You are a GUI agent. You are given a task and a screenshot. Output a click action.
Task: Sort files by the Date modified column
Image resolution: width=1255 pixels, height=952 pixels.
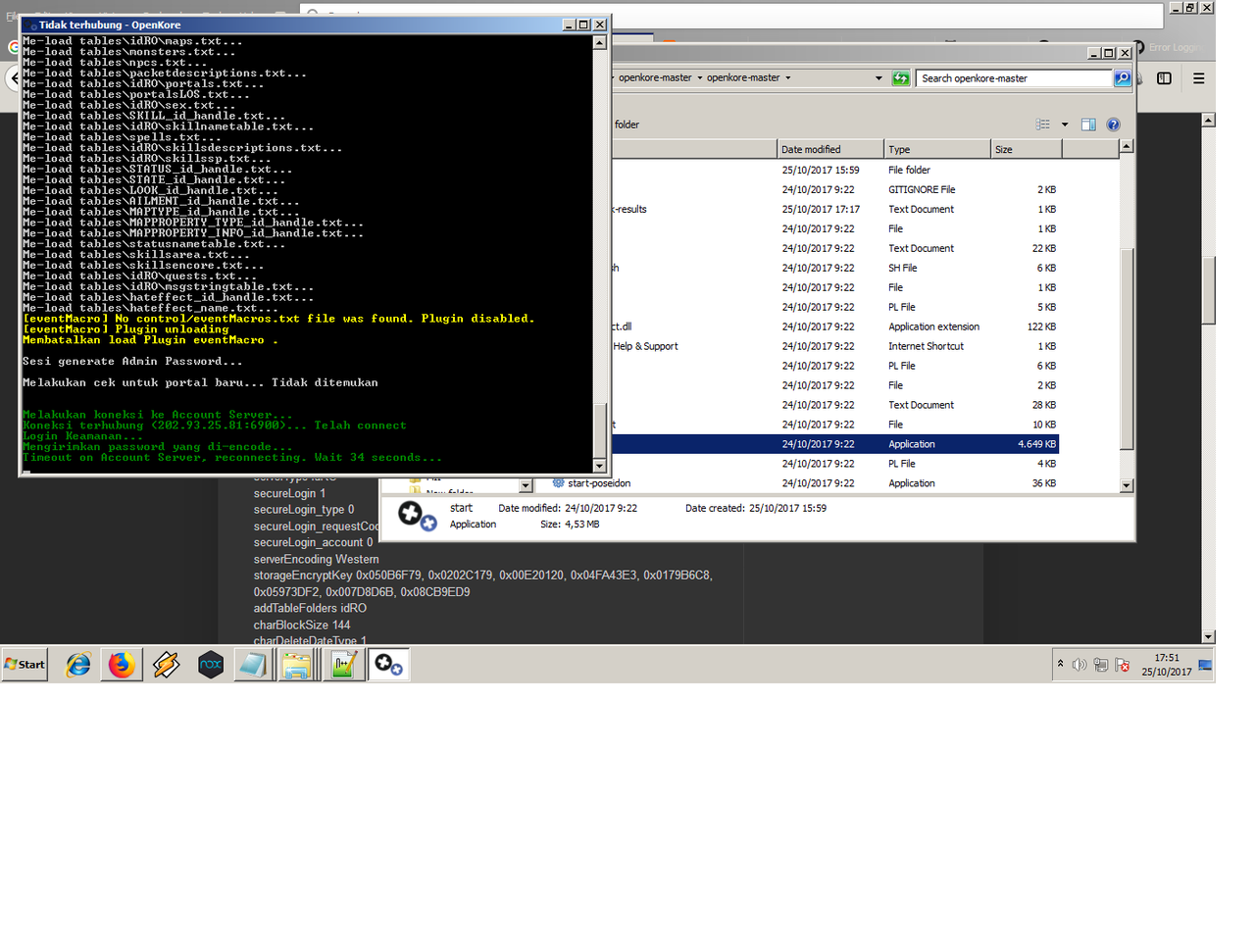(x=829, y=149)
